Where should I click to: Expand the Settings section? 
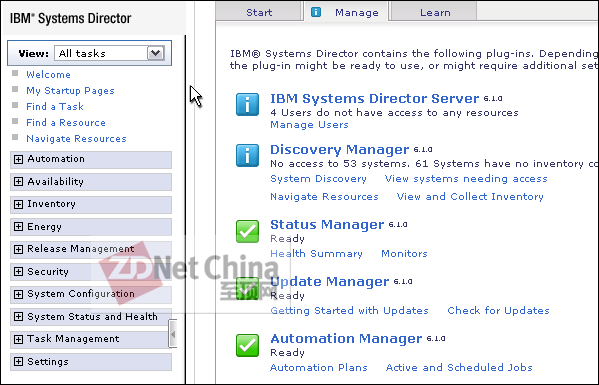point(18,362)
